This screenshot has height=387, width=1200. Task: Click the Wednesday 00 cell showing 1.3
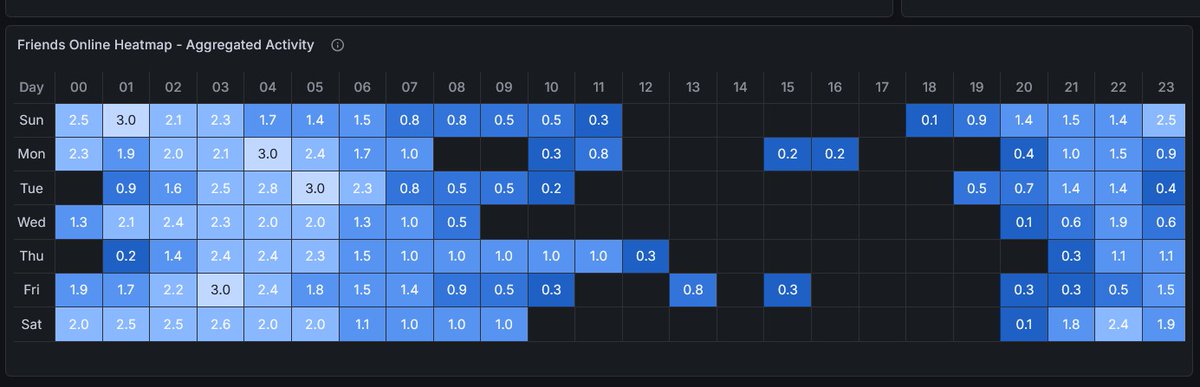click(x=78, y=222)
